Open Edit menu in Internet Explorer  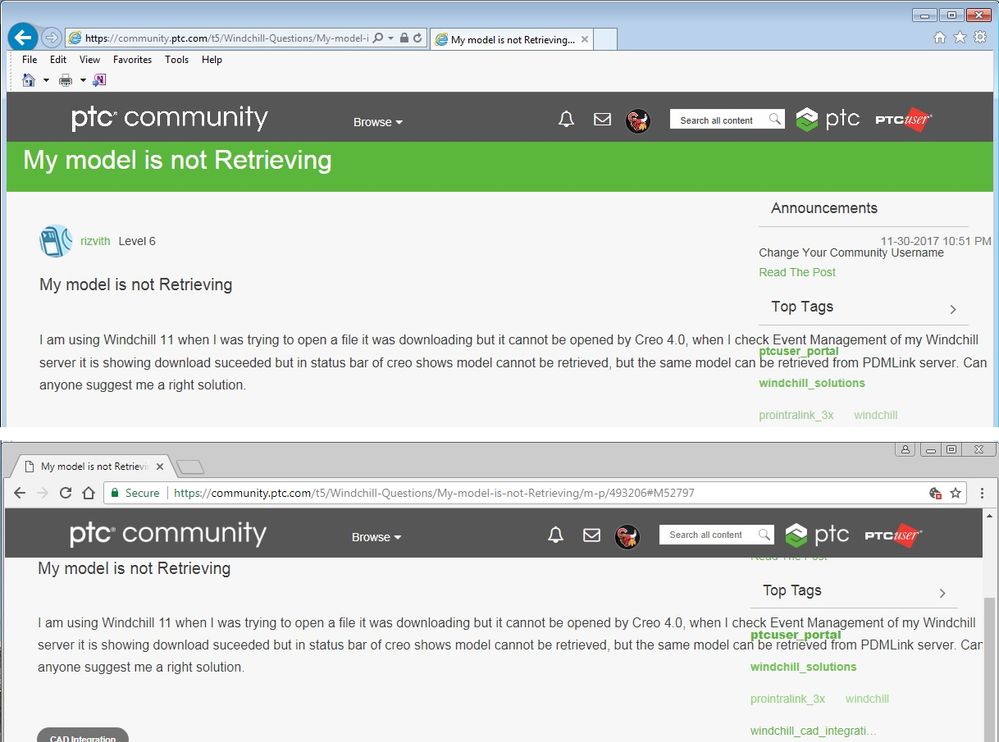58,59
